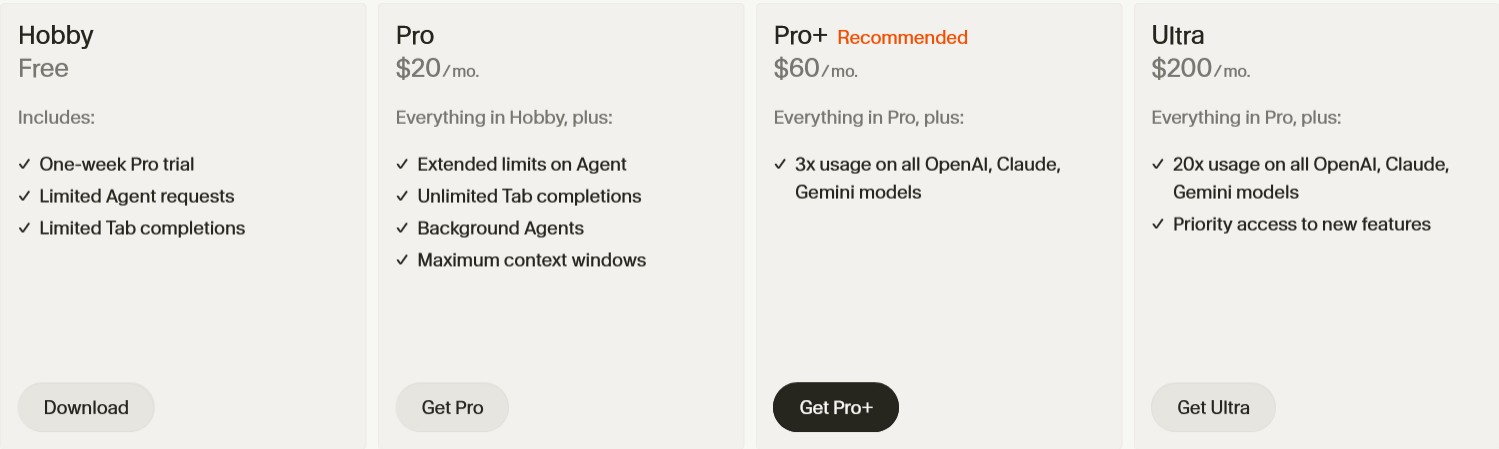Click checkmark beside Priority access to new features
This screenshot has width=1499, height=449.
tap(1158, 224)
